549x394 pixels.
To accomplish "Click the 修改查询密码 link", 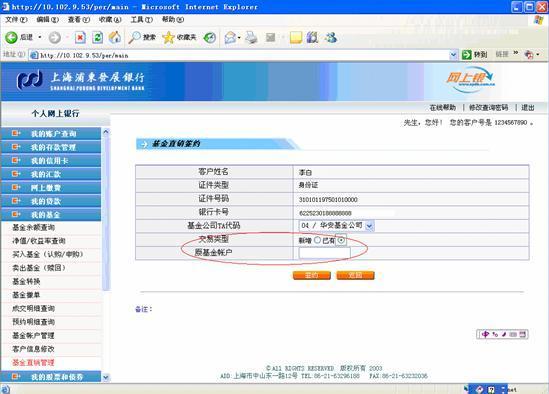I will 488,108.
